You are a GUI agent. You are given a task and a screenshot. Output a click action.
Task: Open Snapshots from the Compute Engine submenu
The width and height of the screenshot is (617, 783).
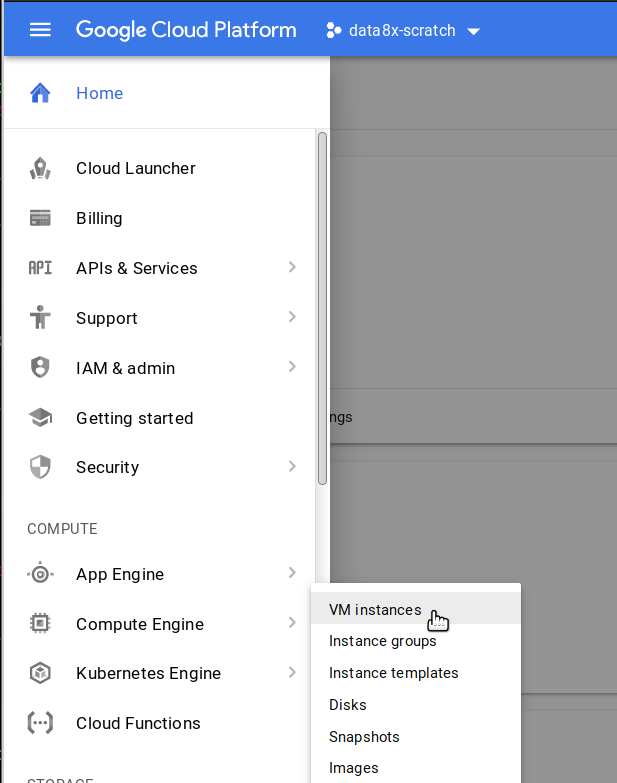tap(364, 737)
